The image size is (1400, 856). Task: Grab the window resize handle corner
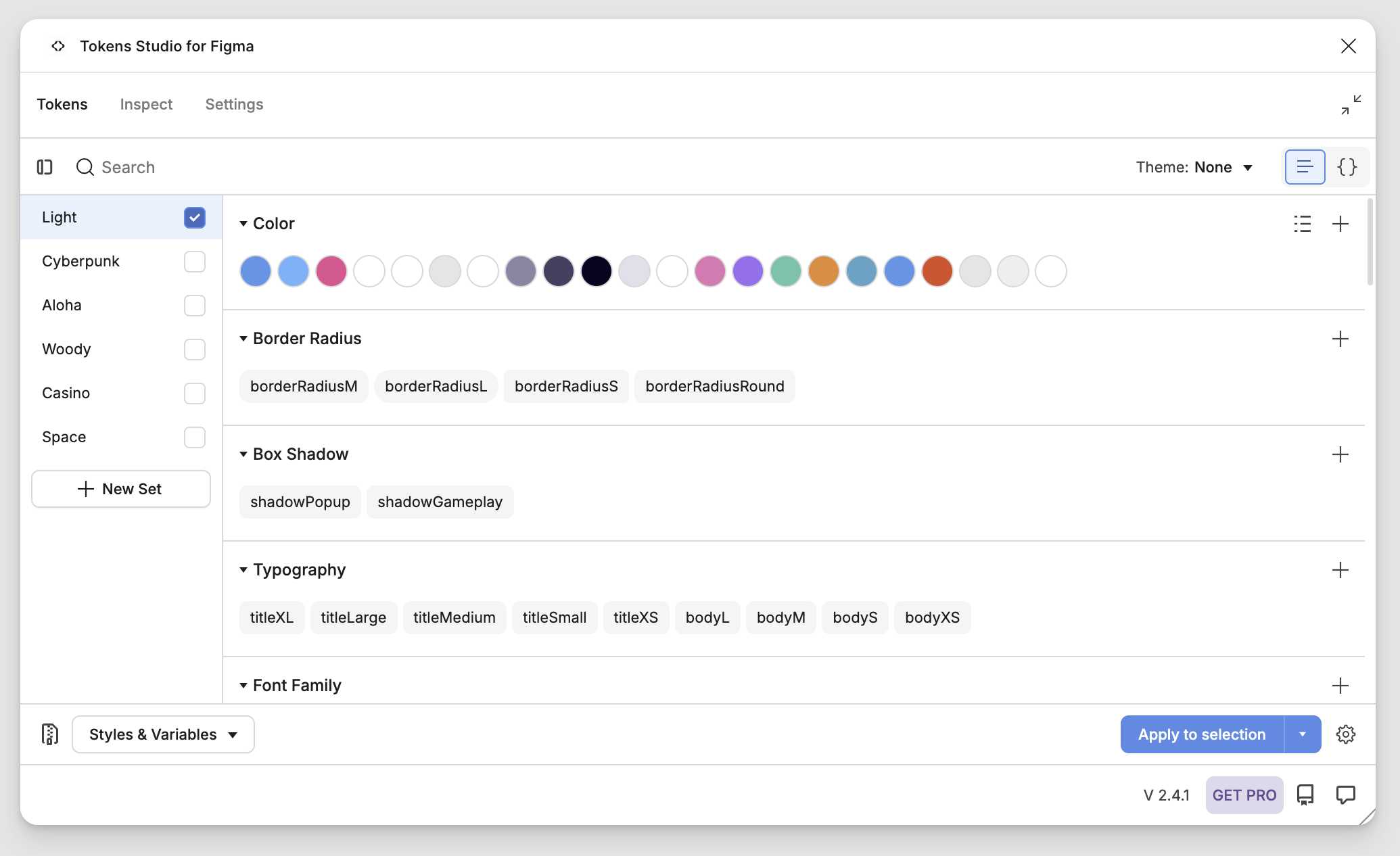tap(1368, 817)
